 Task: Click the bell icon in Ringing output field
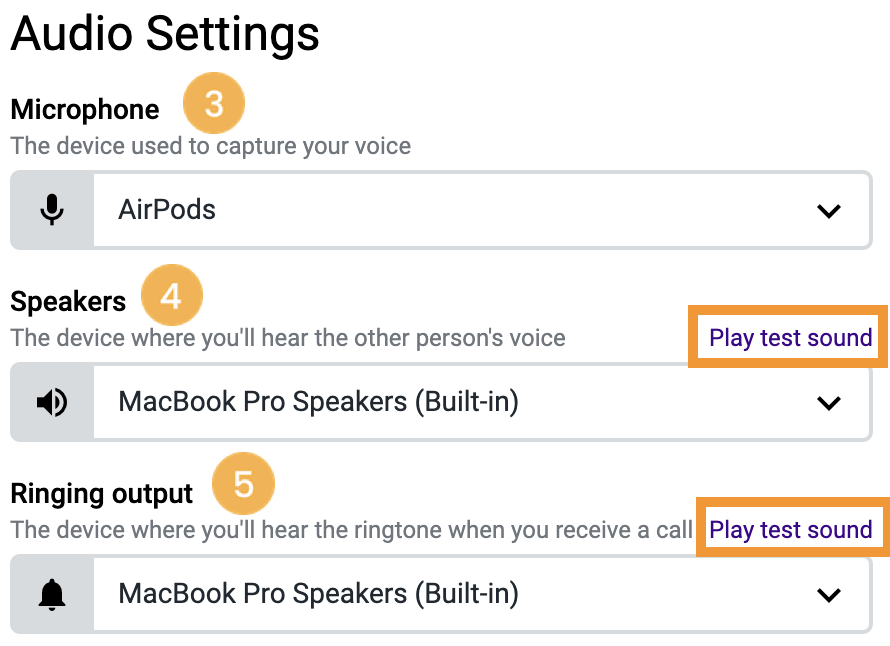[52, 595]
